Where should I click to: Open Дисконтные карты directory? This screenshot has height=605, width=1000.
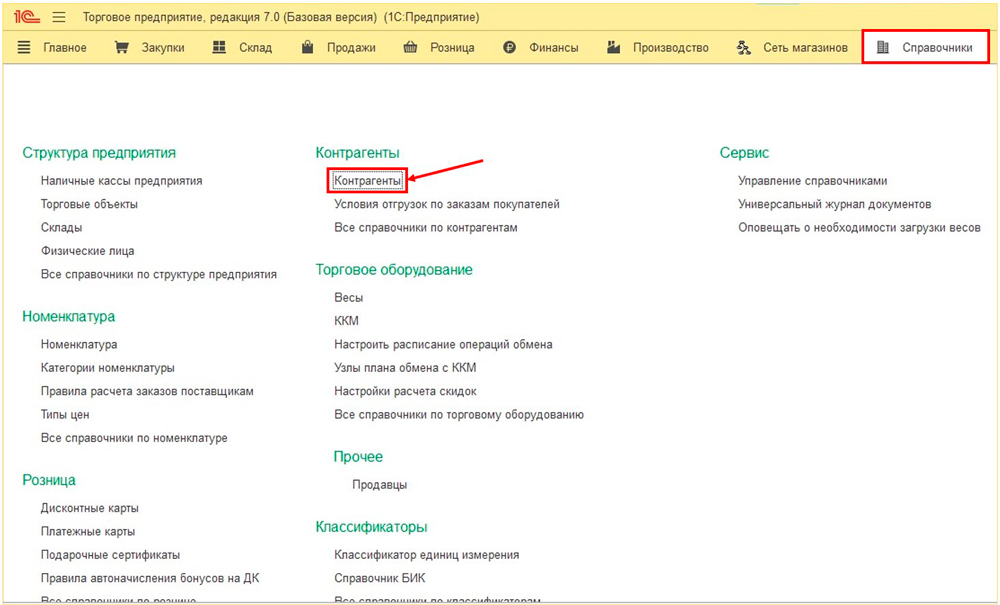coord(90,508)
